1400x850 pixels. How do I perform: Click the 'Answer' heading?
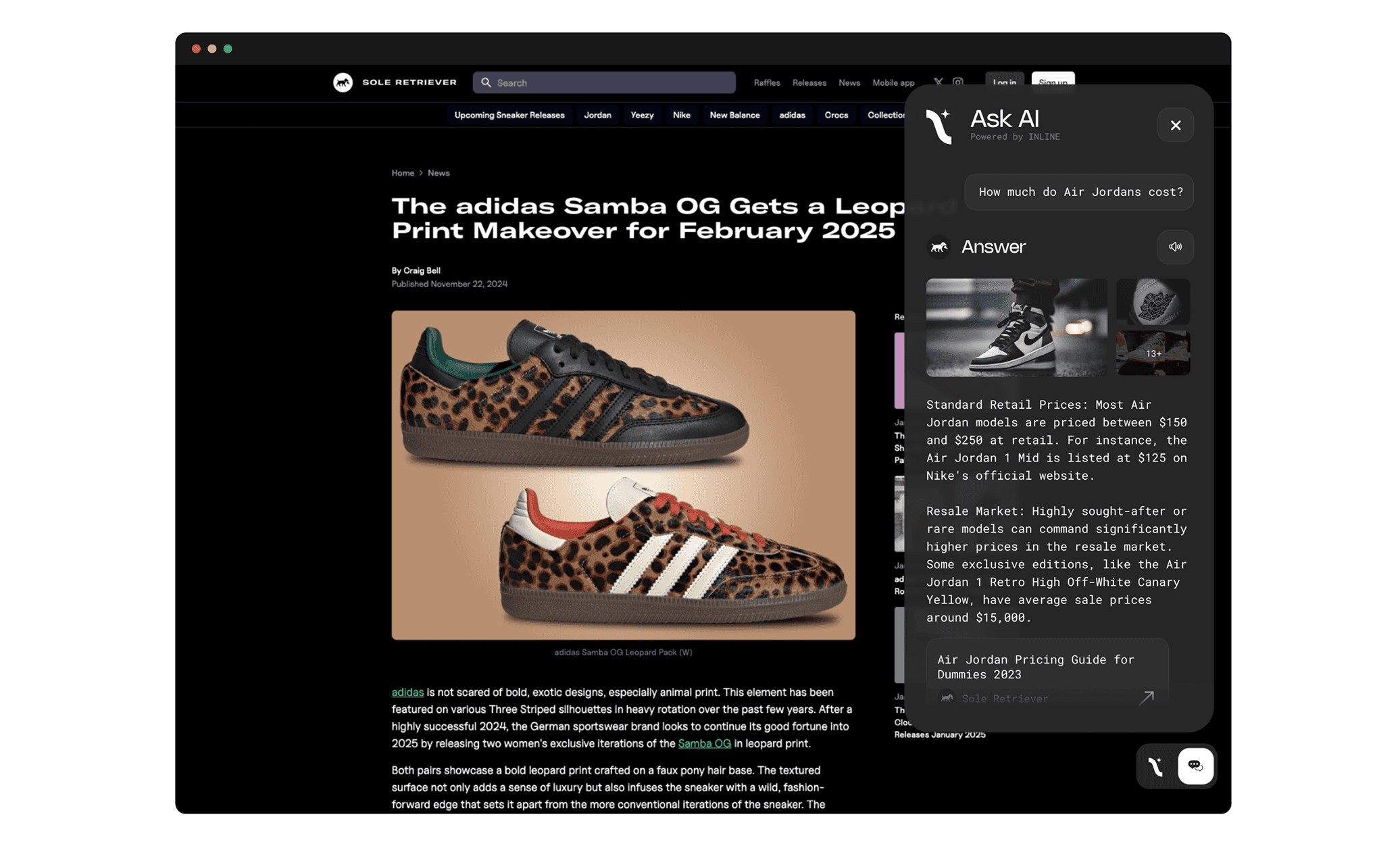tap(993, 247)
